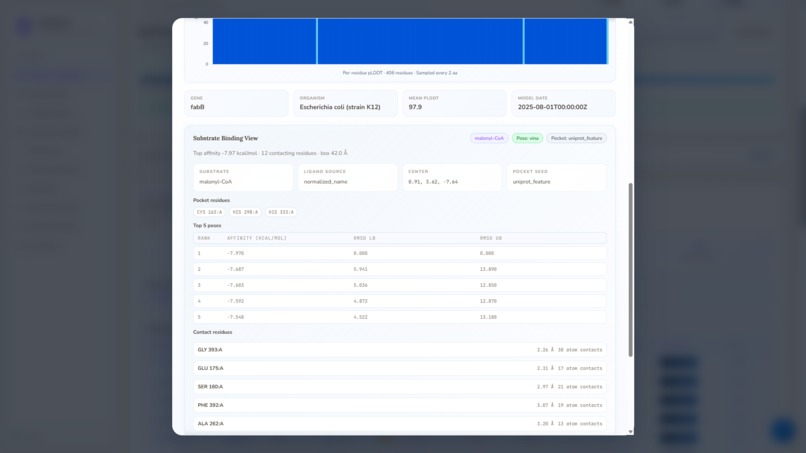Click the Pocket: uniprot_feature badge
Screen dimensions: 806x453
[x=576, y=138]
